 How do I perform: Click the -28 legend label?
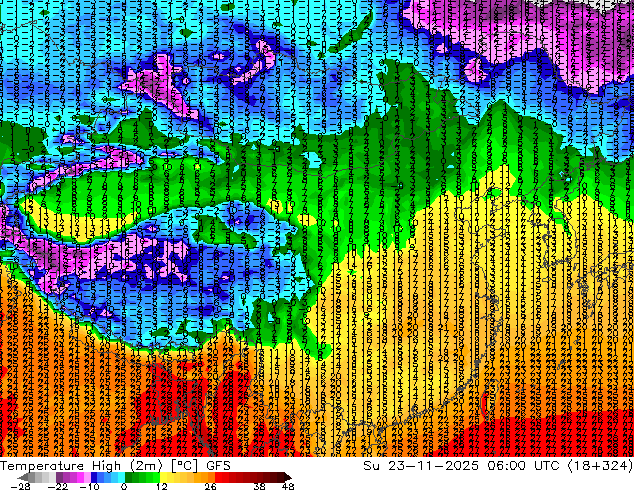click(20, 486)
